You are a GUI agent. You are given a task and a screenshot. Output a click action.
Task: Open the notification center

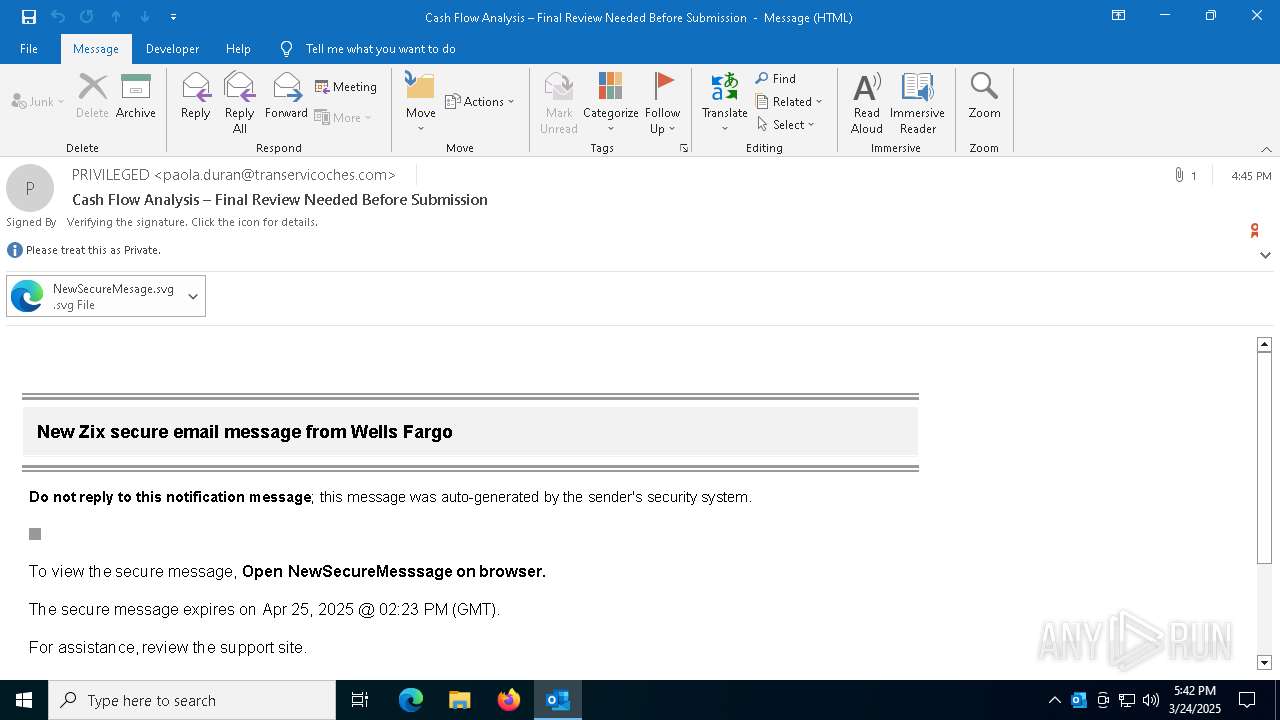click(x=1247, y=700)
